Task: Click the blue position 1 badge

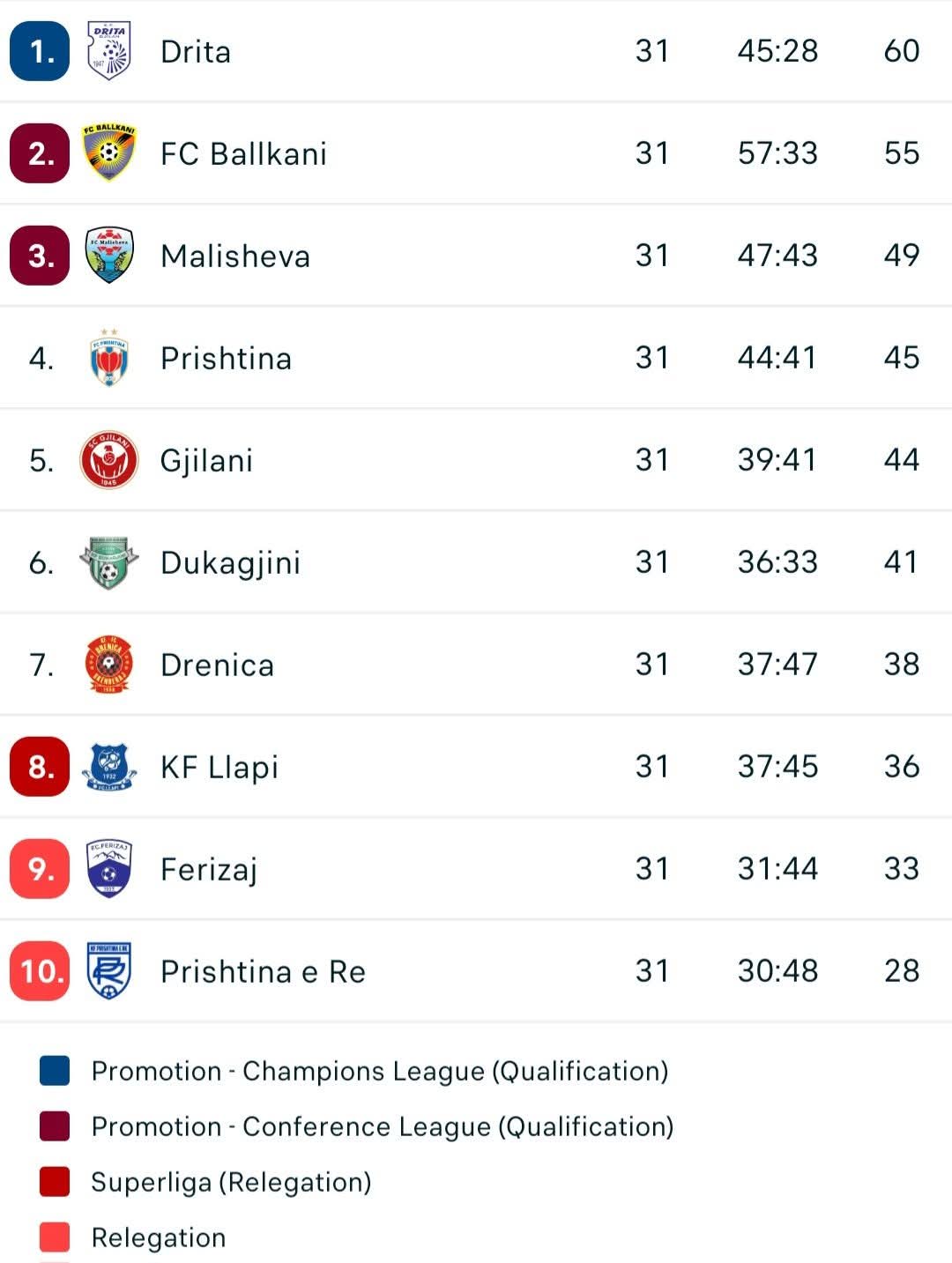Action: [40, 52]
